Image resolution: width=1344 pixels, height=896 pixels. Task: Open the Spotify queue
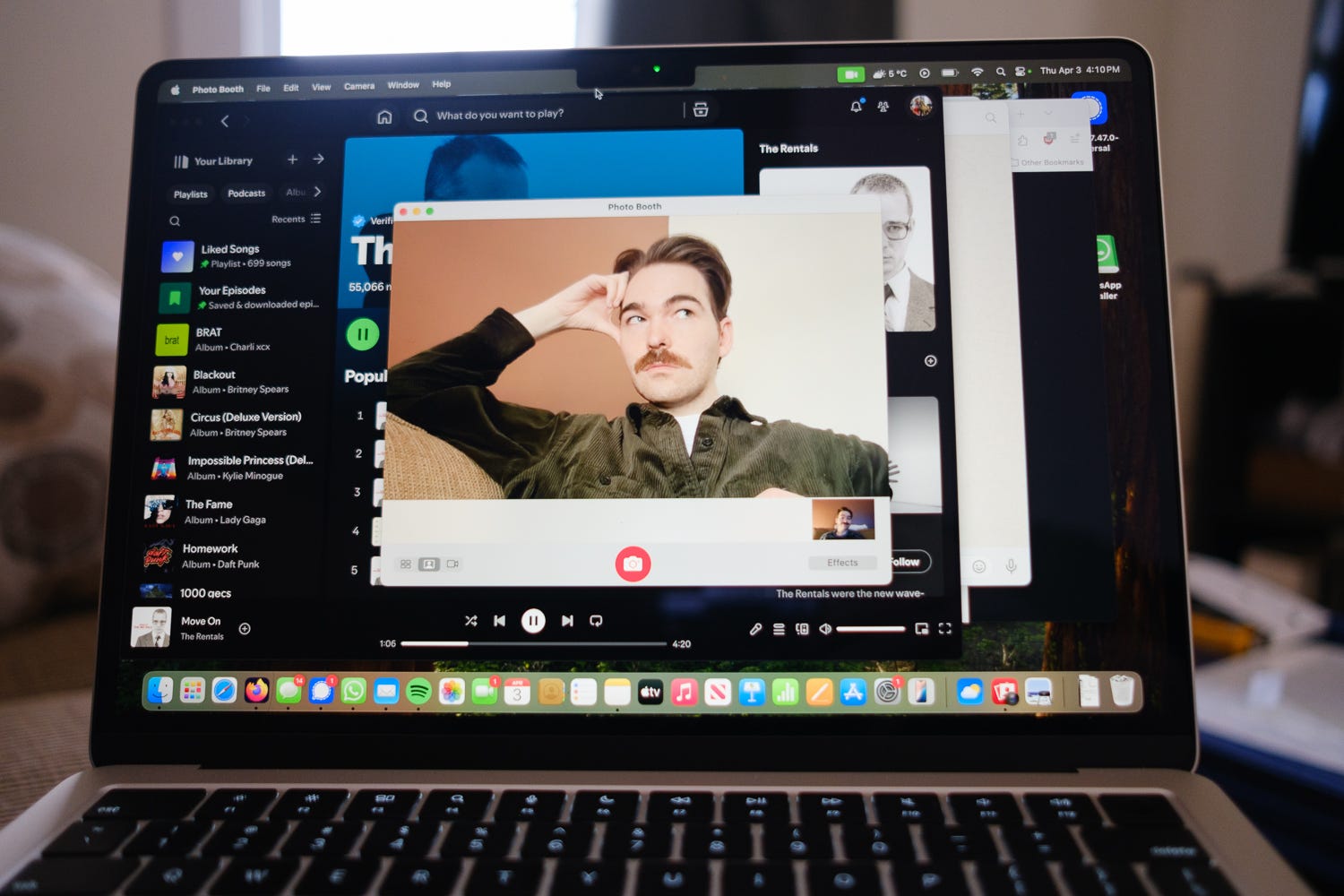779,629
